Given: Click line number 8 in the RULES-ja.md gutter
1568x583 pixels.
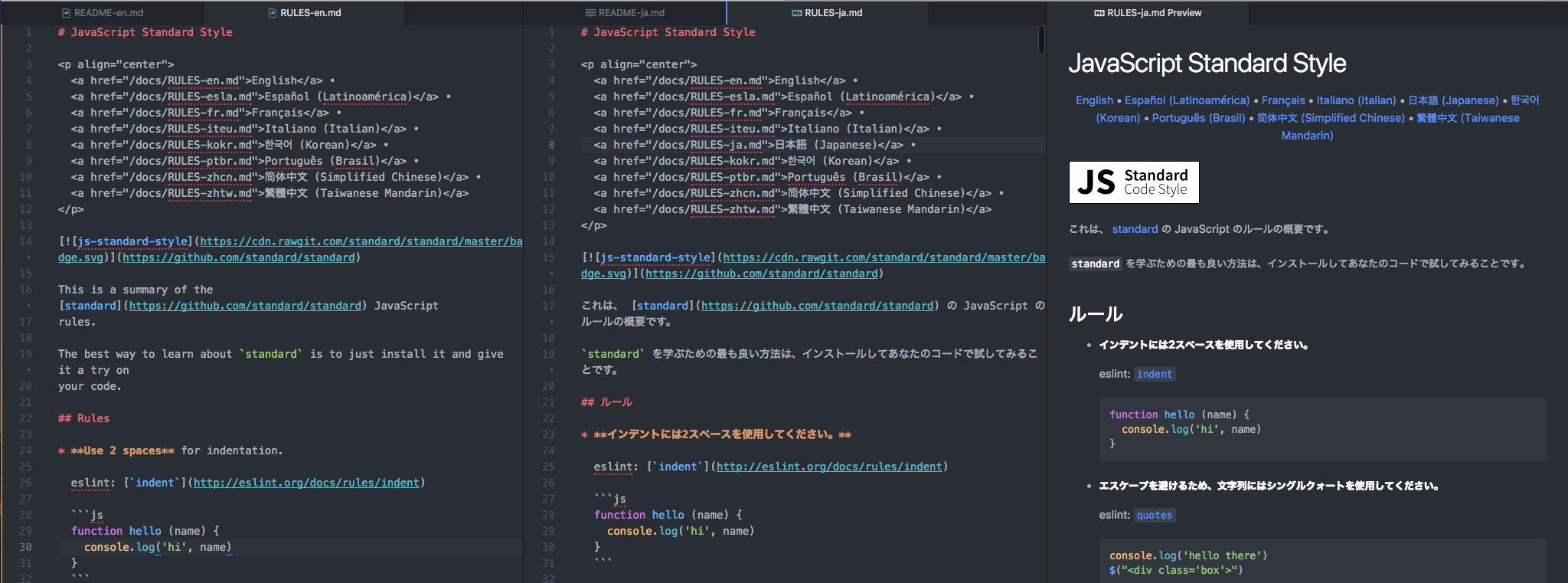Looking at the screenshot, I should point(551,145).
